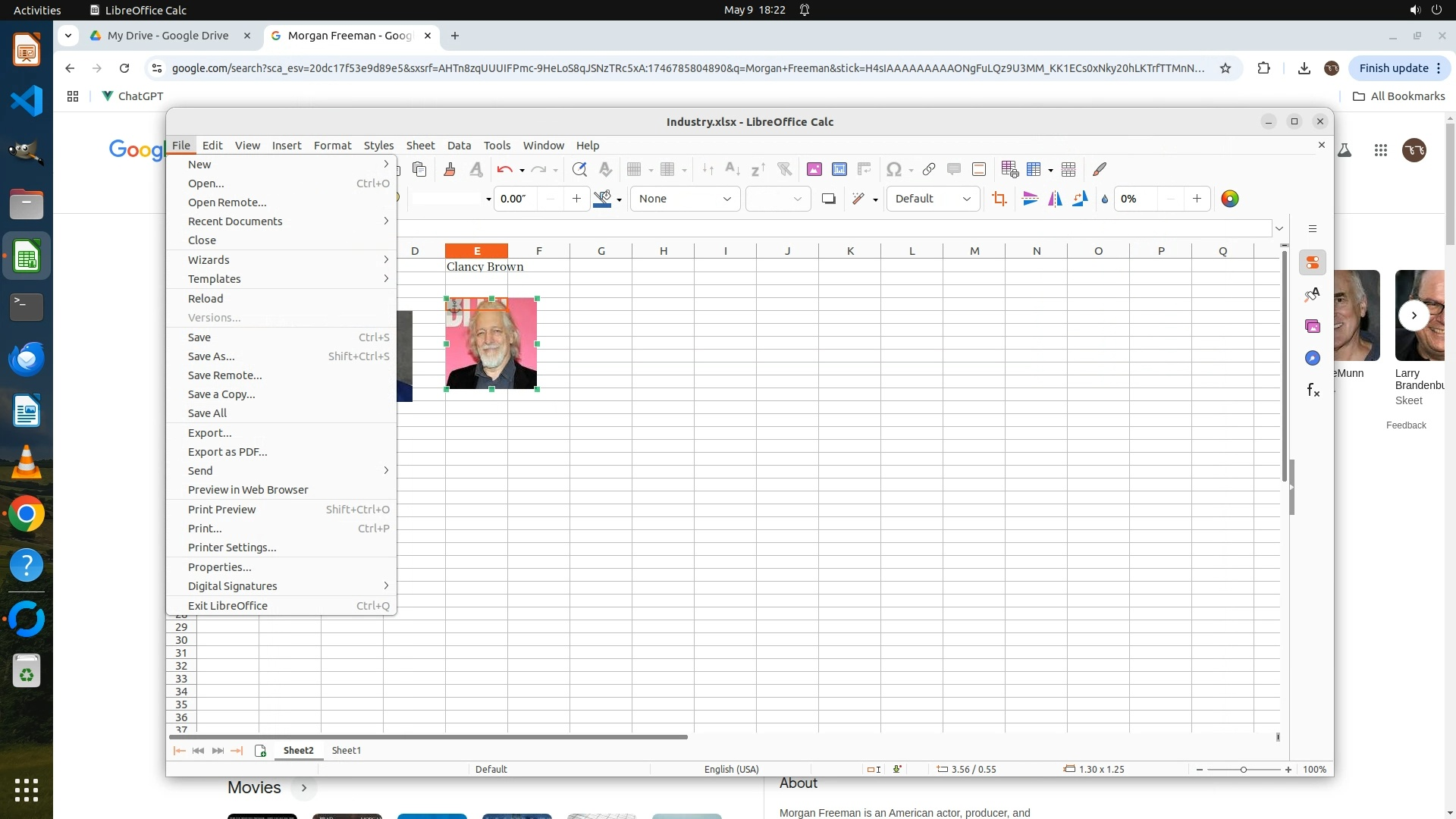Click the Insert Hyperlink icon
1456x819 pixels.
tap(929, 169)
